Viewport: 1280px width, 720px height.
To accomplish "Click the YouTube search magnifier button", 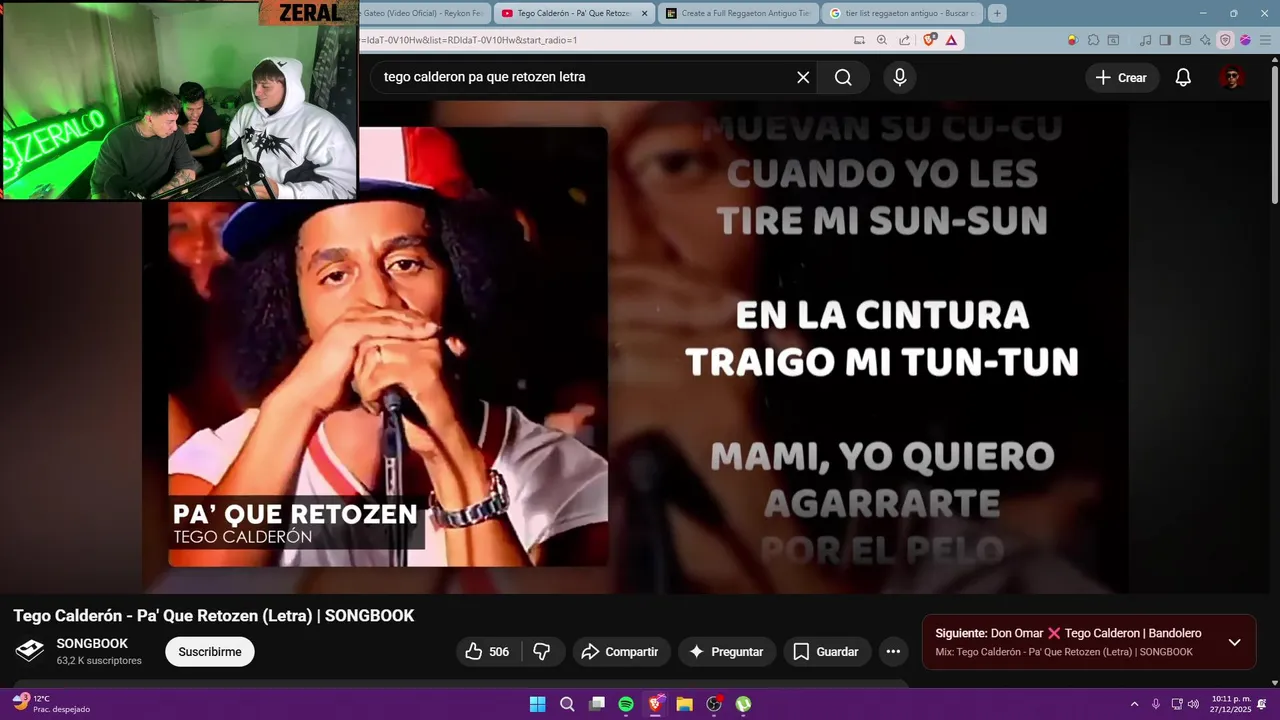I will [x=843, y=77].
